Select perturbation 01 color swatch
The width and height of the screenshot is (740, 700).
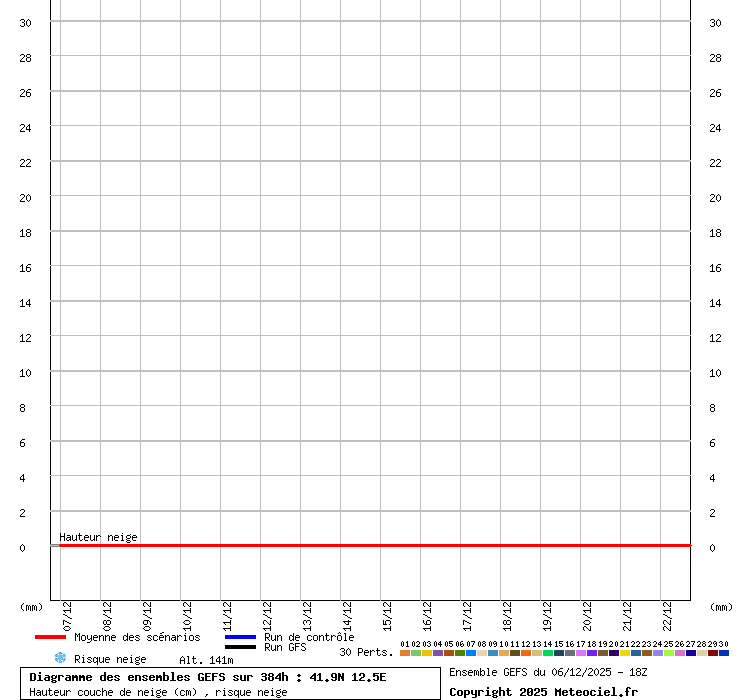point(405,652)
